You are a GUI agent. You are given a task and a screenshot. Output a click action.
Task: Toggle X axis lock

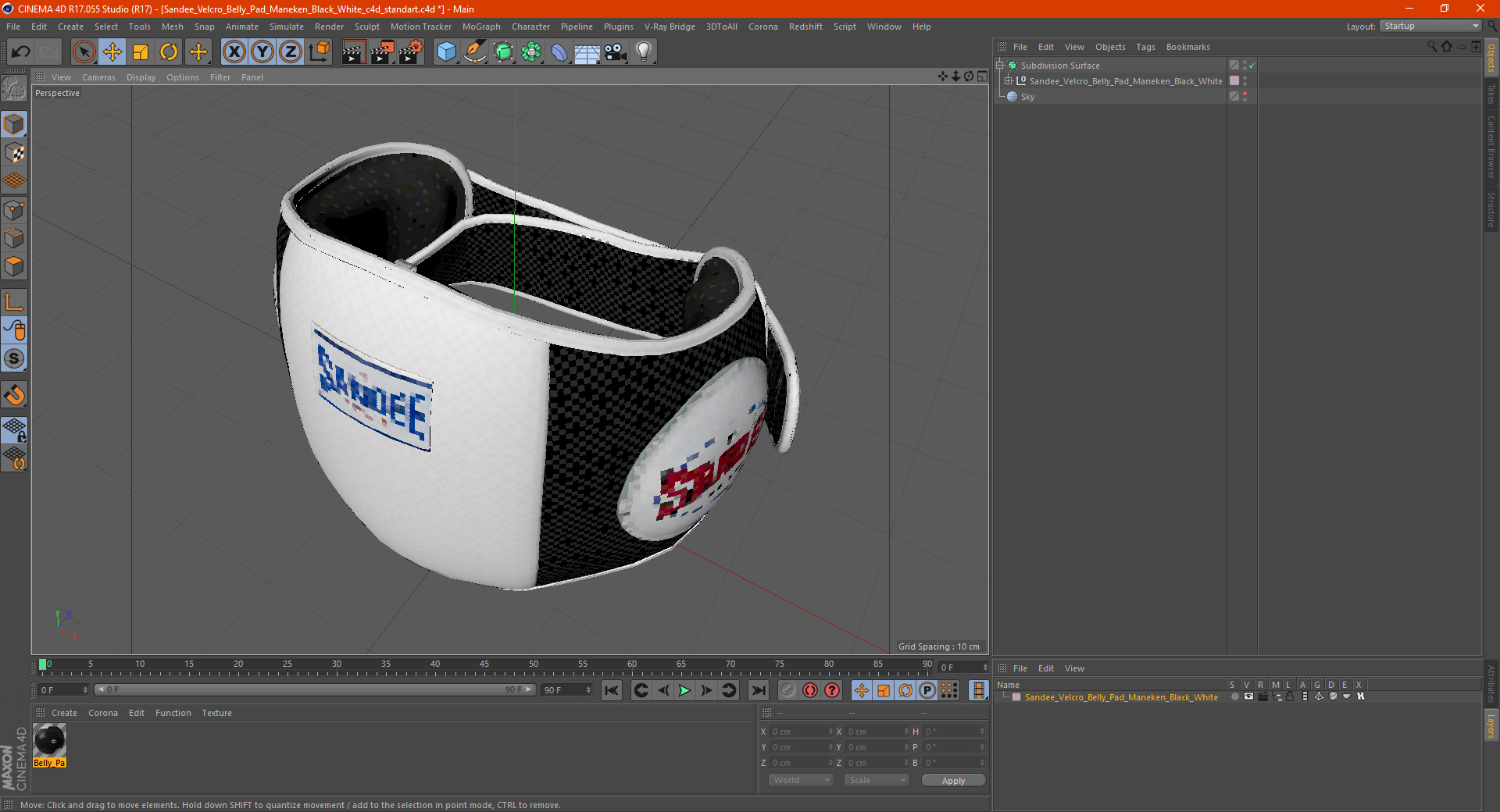(x=234, y=52)
